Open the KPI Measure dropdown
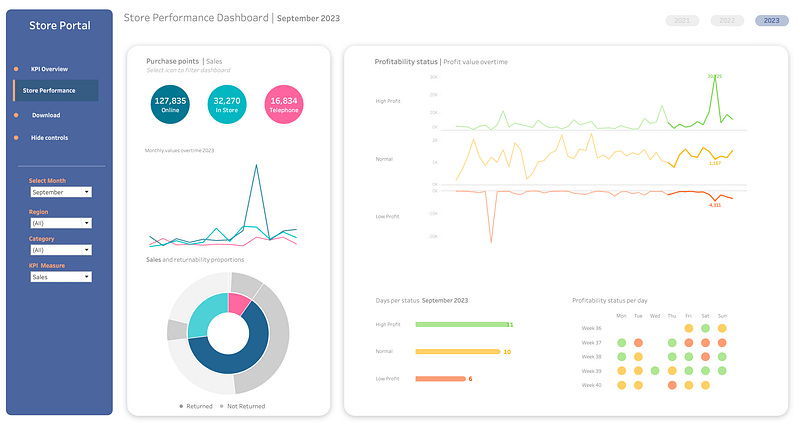This screenshot has width=800, height=430. [x=60, y=277]
